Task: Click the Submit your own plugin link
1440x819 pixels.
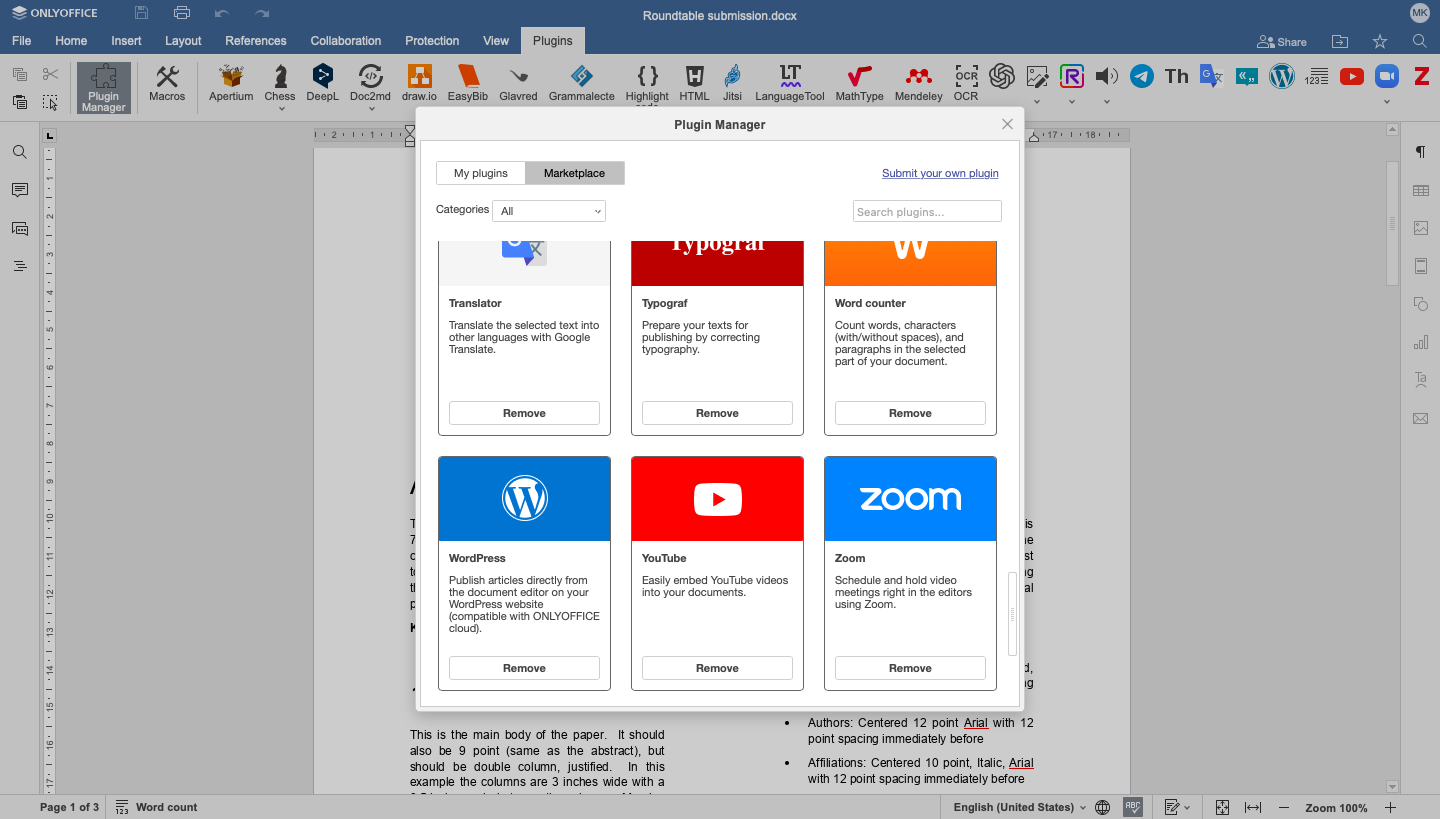Action: coord(940,173)
